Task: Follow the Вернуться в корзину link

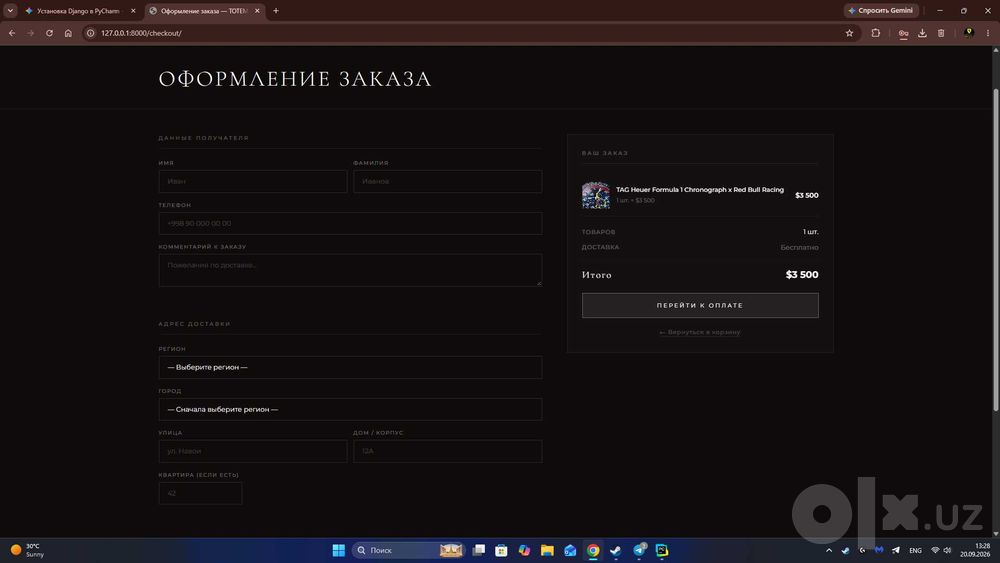Action: [x=700, y=332]
